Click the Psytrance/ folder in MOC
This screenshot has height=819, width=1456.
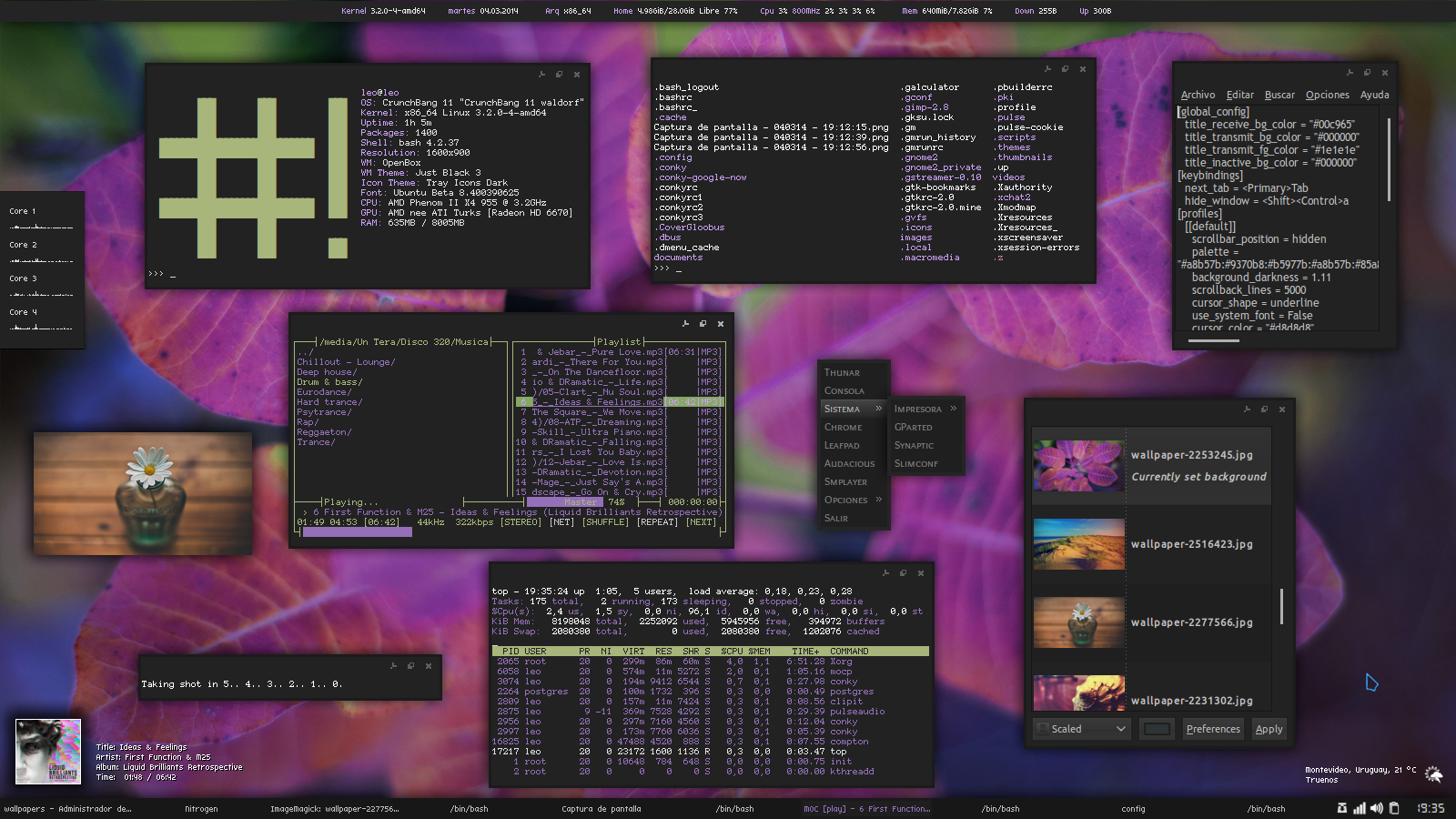324,412
